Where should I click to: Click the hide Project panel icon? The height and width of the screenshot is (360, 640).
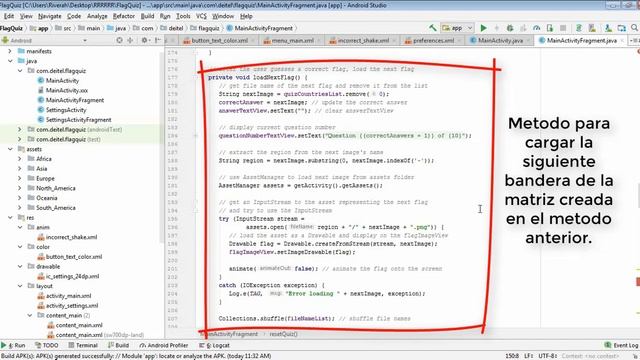pyautogui.click(x=158, y=40)
